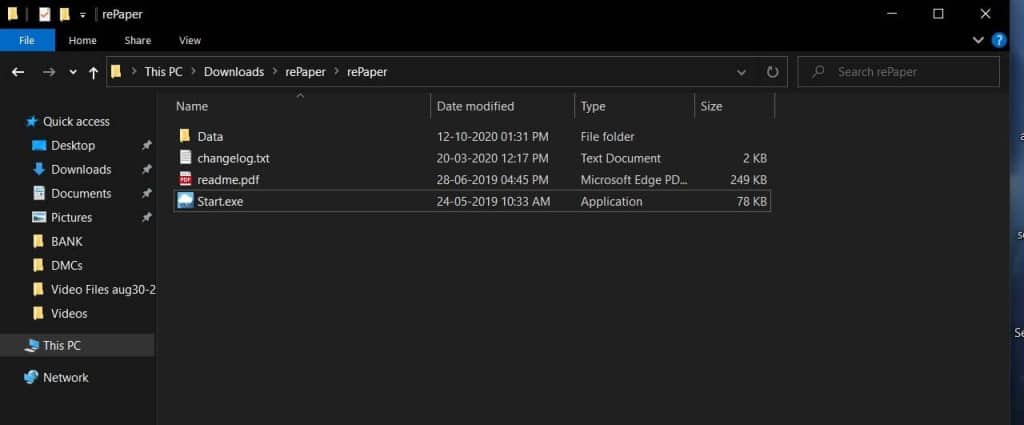This screenshot has width=1024, height=425.
Task: Go forward with the right arrow
Action: [x=49, y=72]
